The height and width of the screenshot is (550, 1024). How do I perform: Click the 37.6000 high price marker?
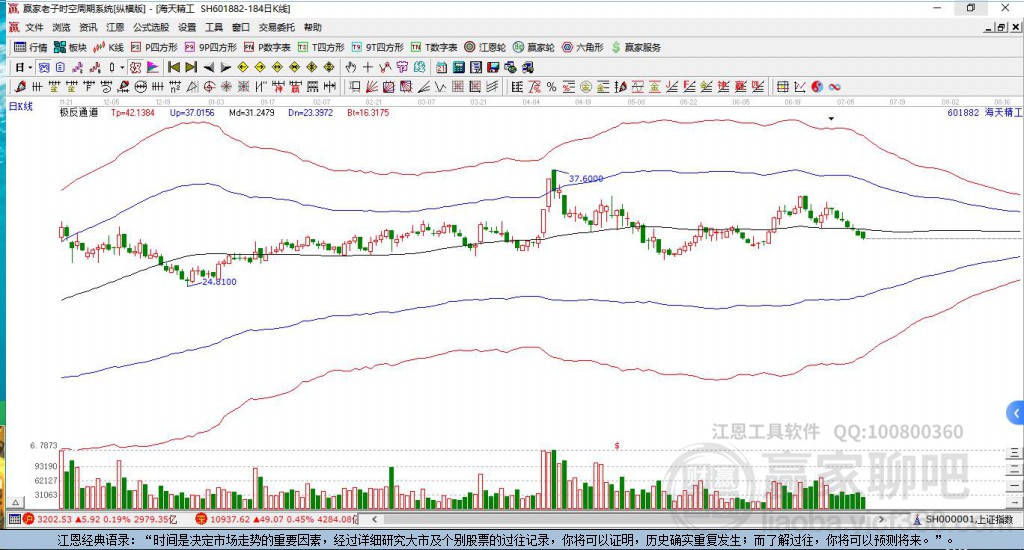click(586, 178)
